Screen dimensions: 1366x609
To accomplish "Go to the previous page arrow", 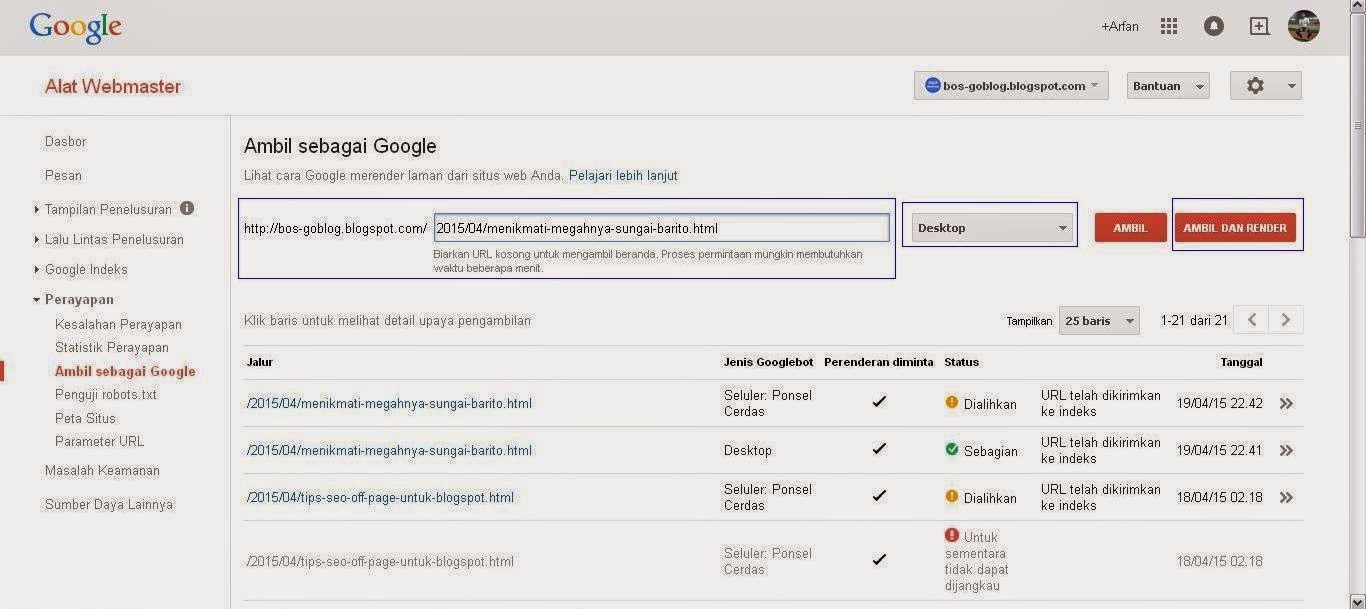I will (1251, 320).
